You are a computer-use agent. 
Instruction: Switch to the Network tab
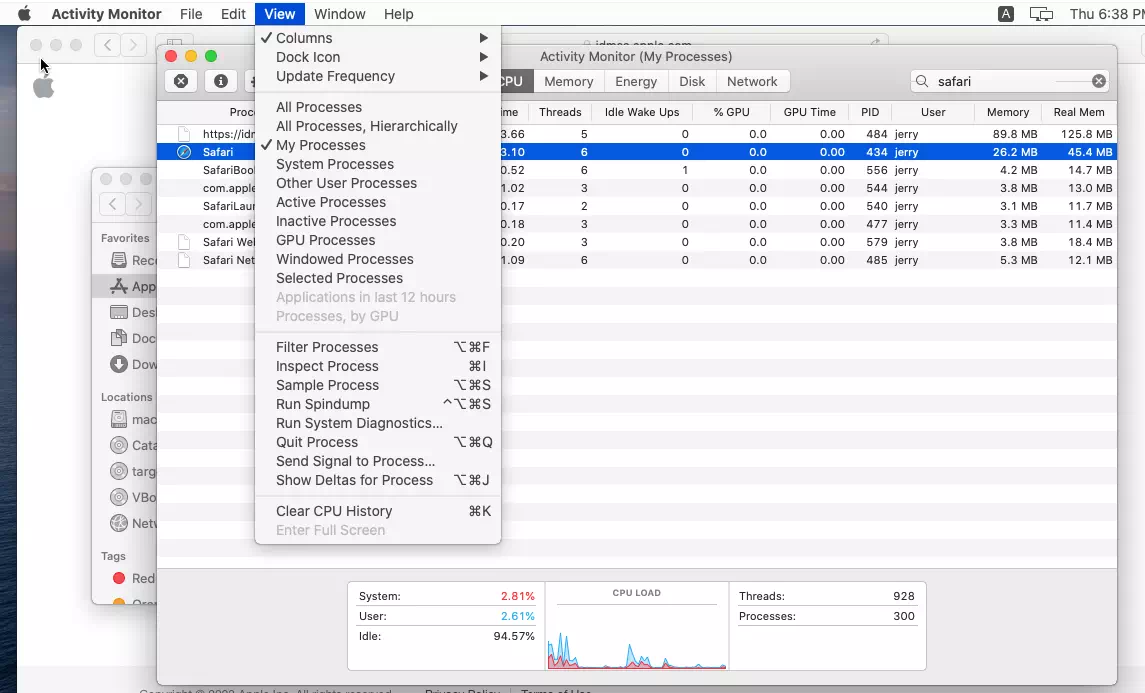(752, 81)
